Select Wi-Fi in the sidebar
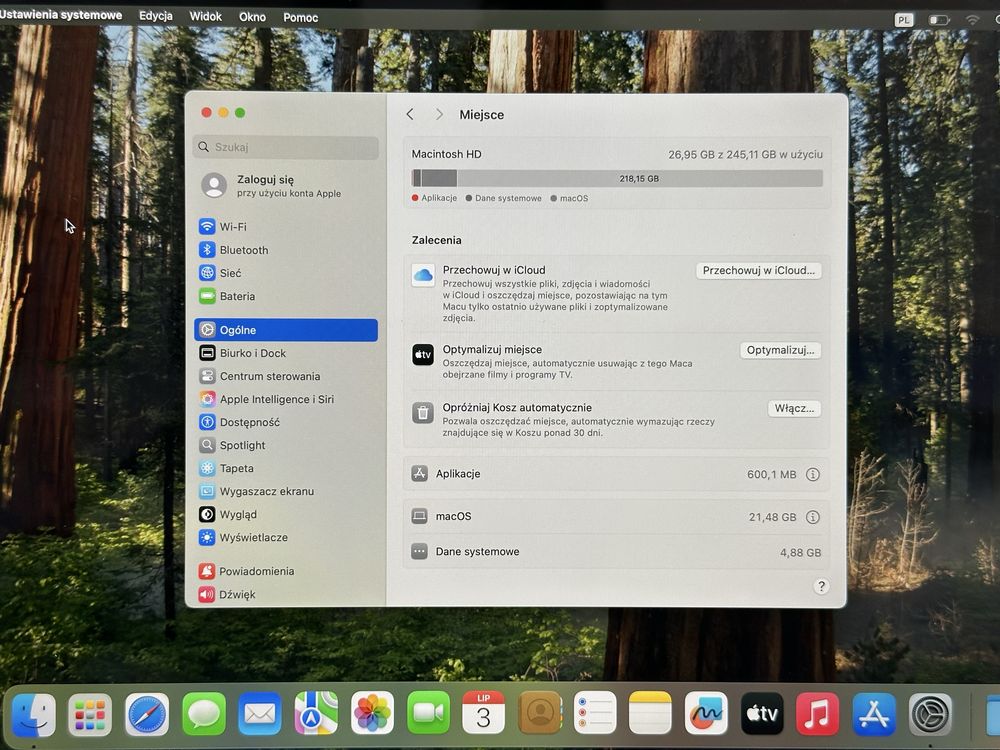 (286, 226)
